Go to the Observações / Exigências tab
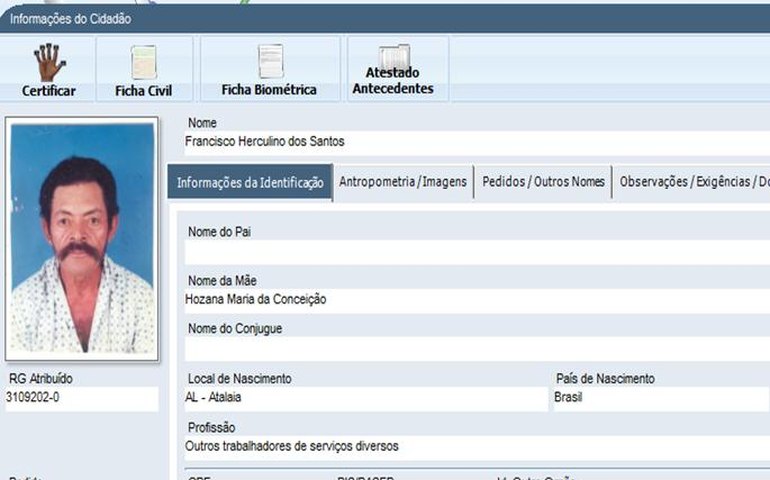This screenshot has height=480, width=770. [692, 183]
